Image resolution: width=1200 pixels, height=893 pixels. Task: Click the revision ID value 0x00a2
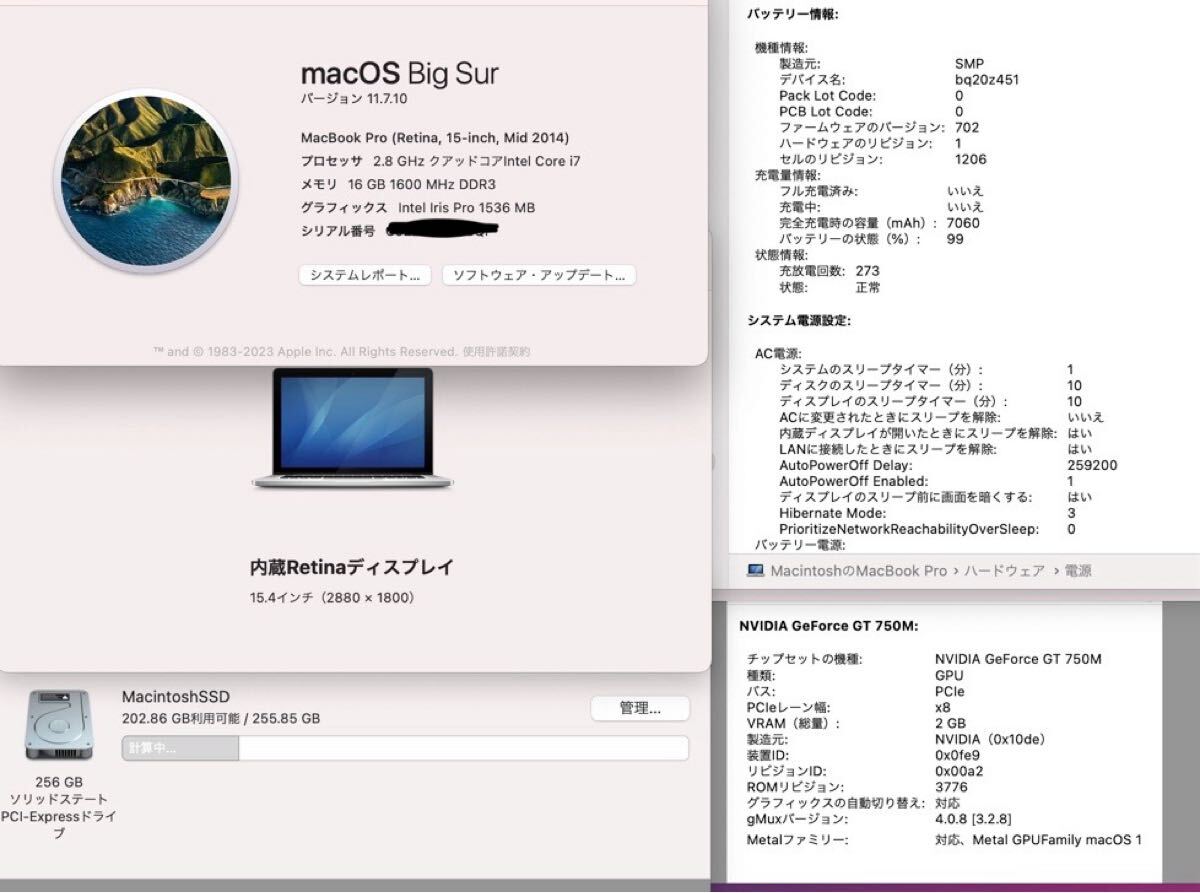coord(958,771)
